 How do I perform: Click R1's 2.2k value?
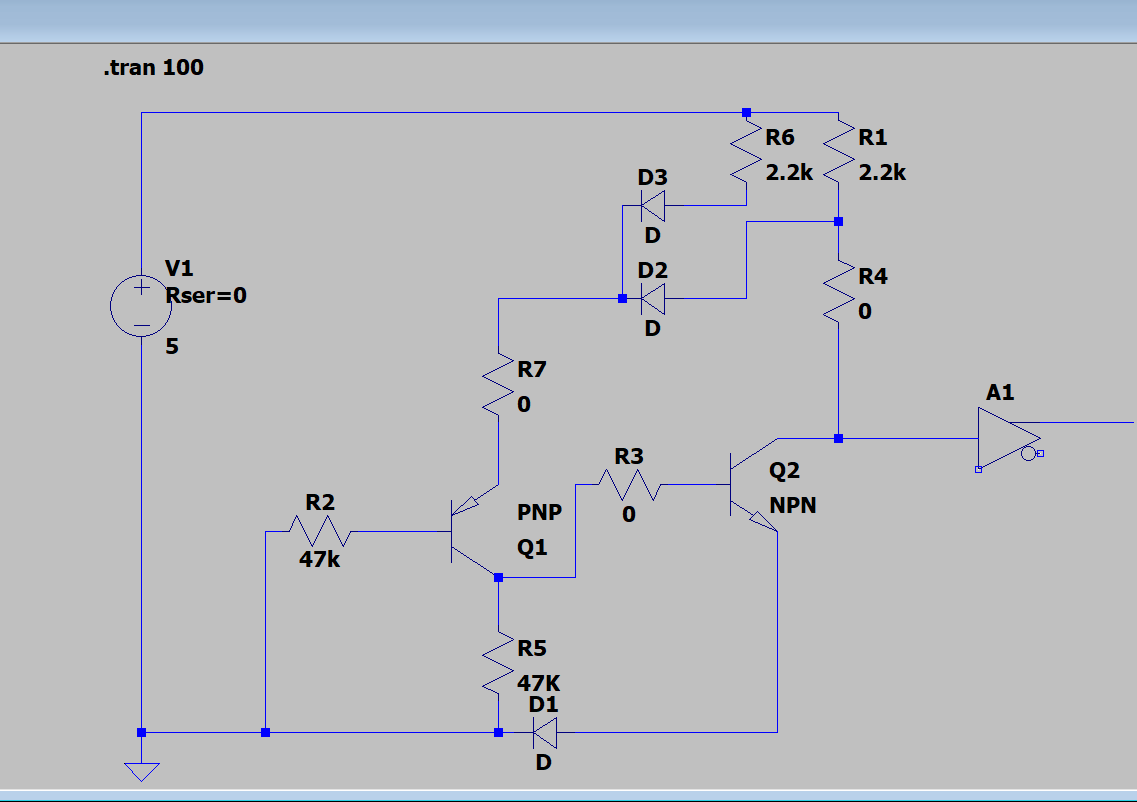(x=882, y=173)
